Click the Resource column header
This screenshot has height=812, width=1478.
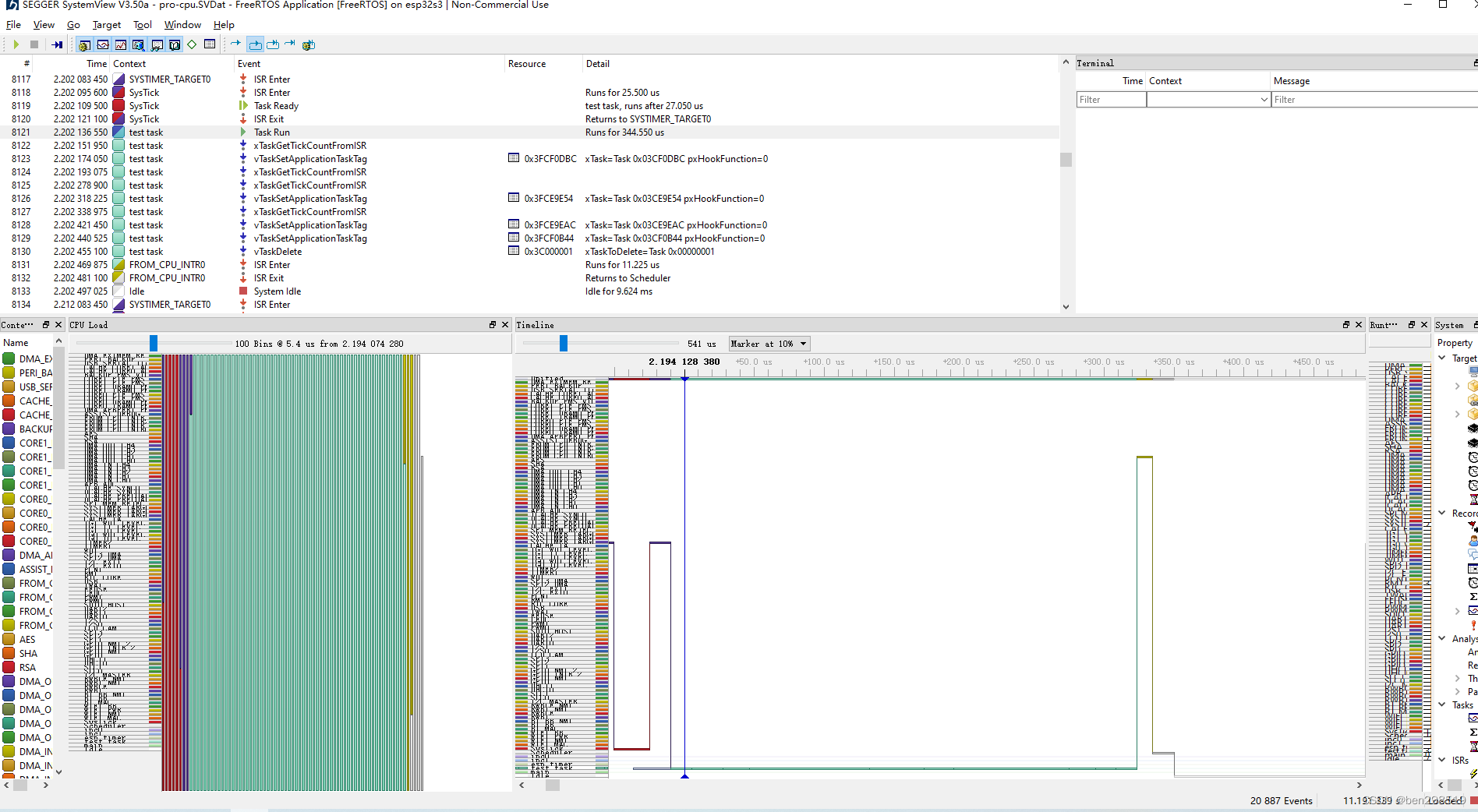point(527,64)
